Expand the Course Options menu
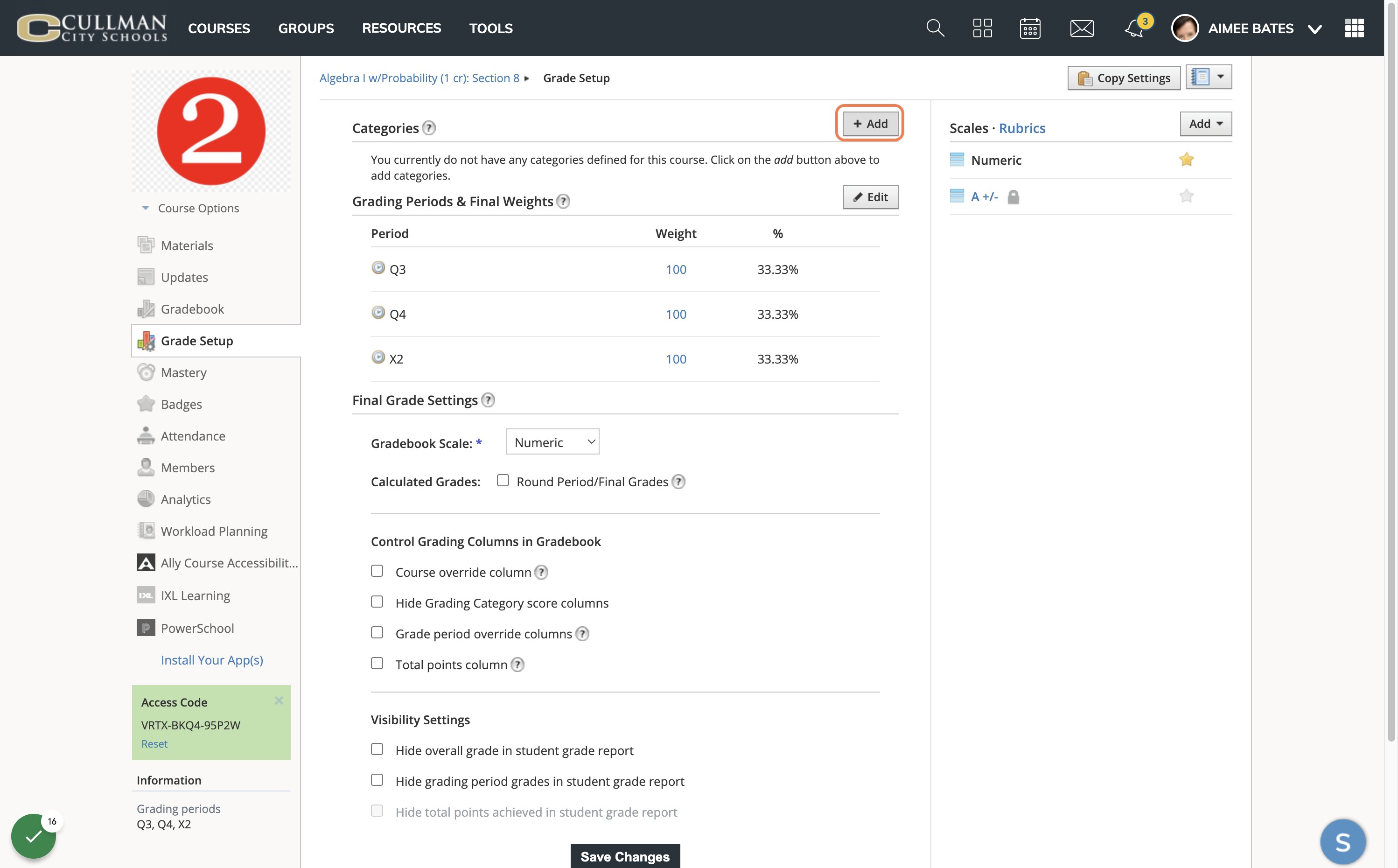1398x868 pixels. [x=190, y=209]
